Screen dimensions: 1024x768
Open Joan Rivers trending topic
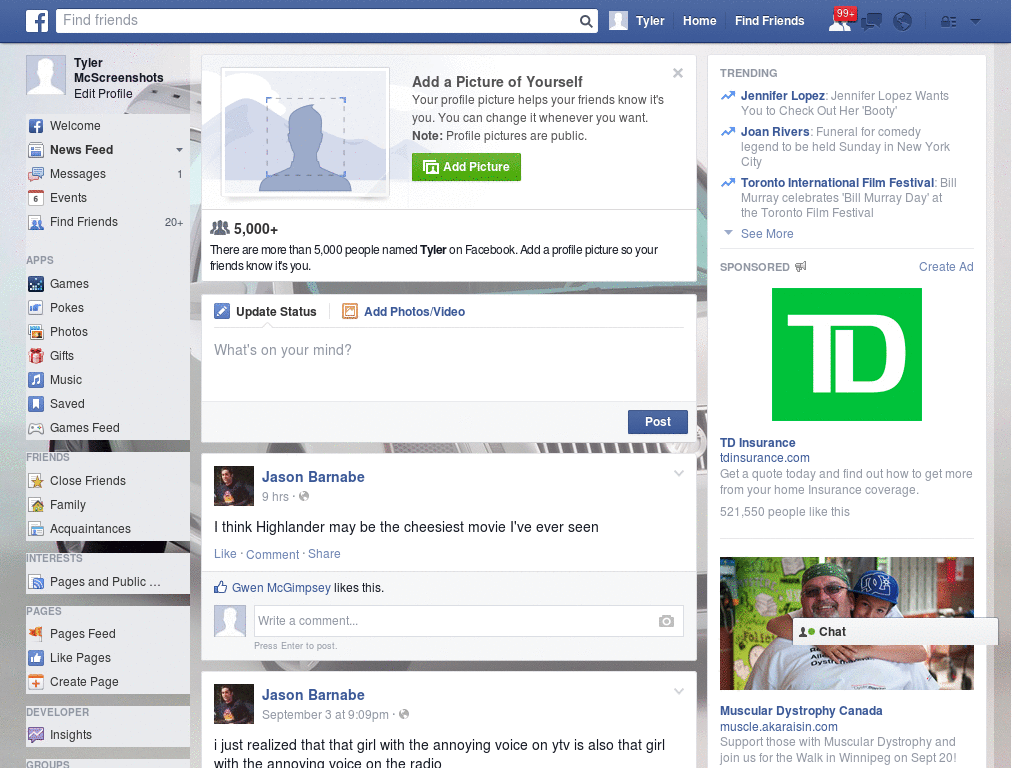(x=775, y=132)
